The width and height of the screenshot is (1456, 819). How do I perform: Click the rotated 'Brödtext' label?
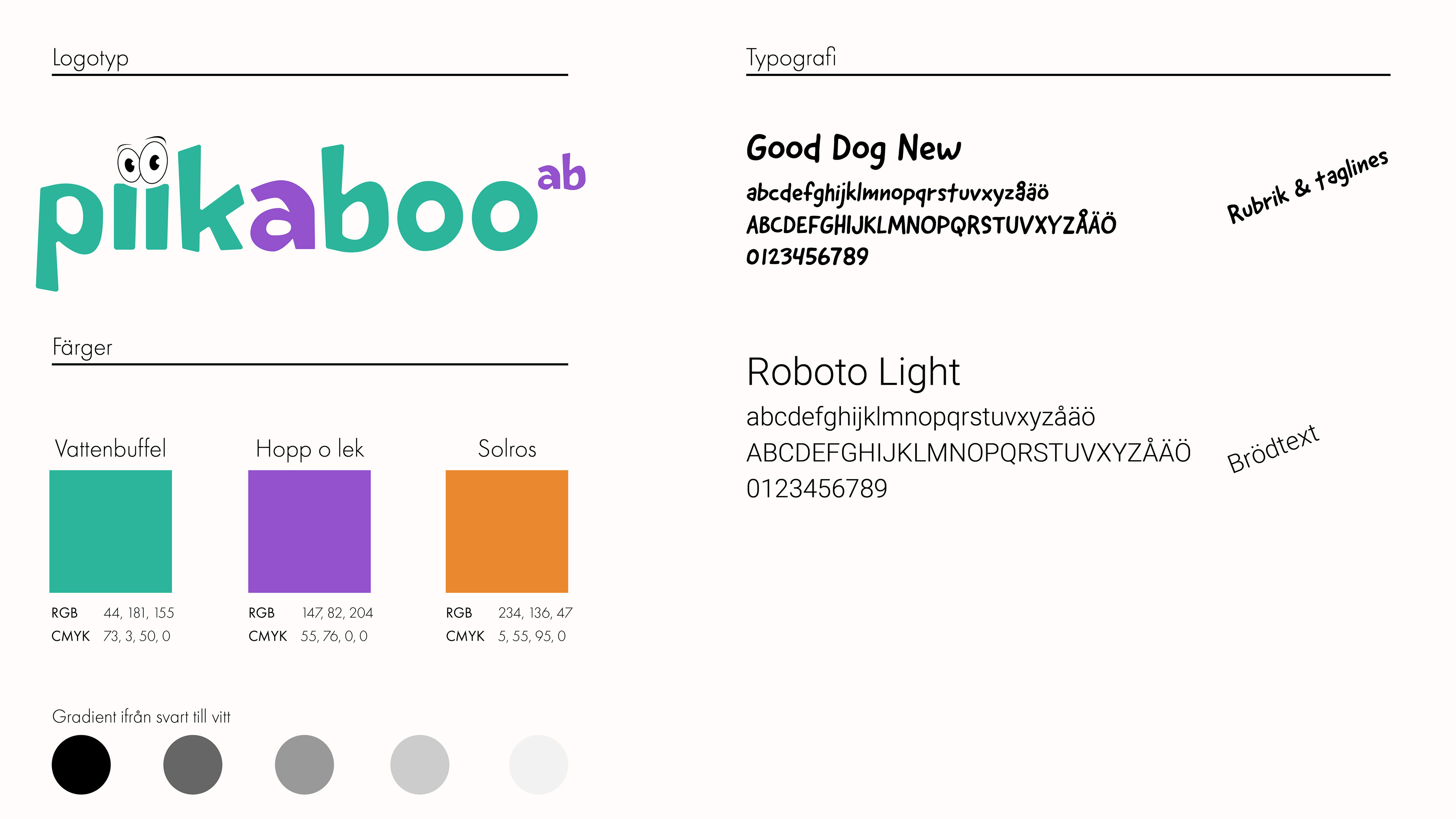[x=1273, y=448]
